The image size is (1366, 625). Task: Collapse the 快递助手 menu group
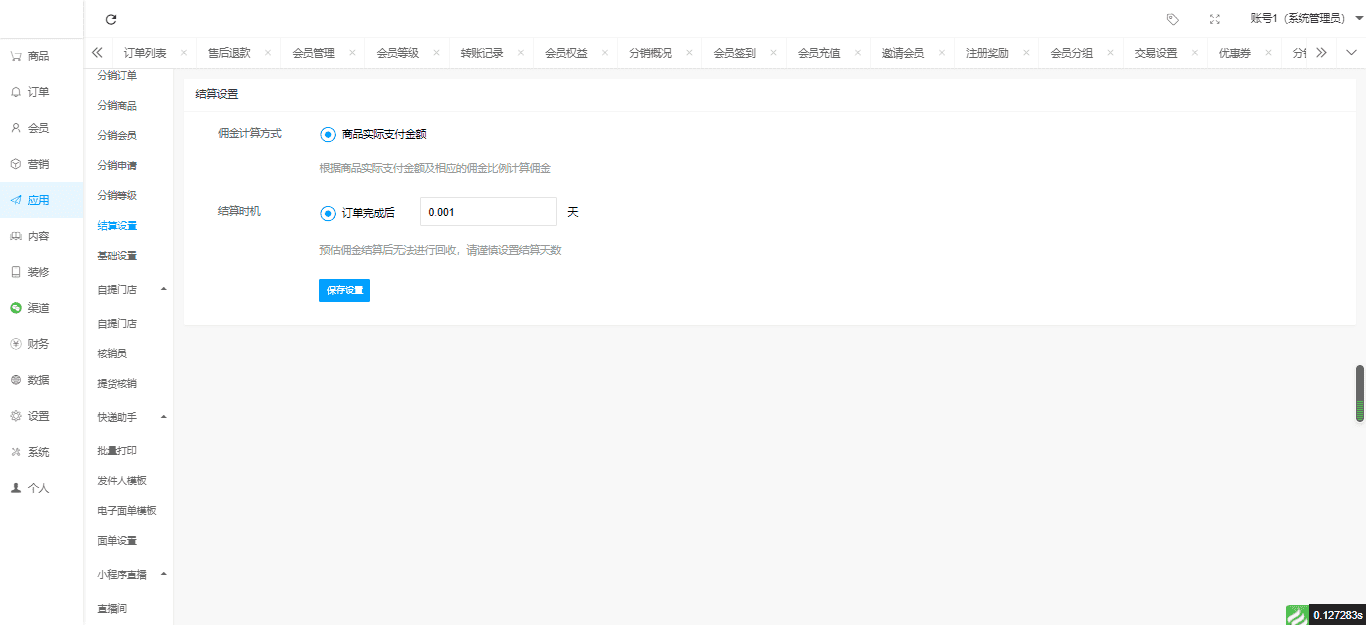point(164,416)
